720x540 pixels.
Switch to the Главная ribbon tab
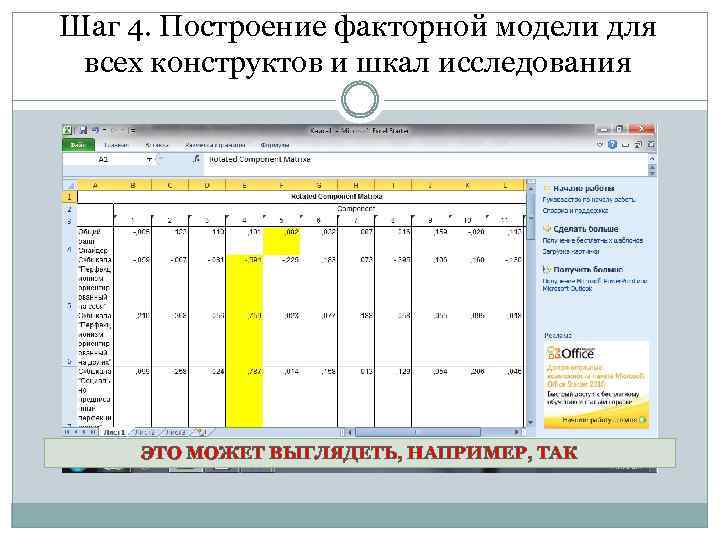(115, 145)
